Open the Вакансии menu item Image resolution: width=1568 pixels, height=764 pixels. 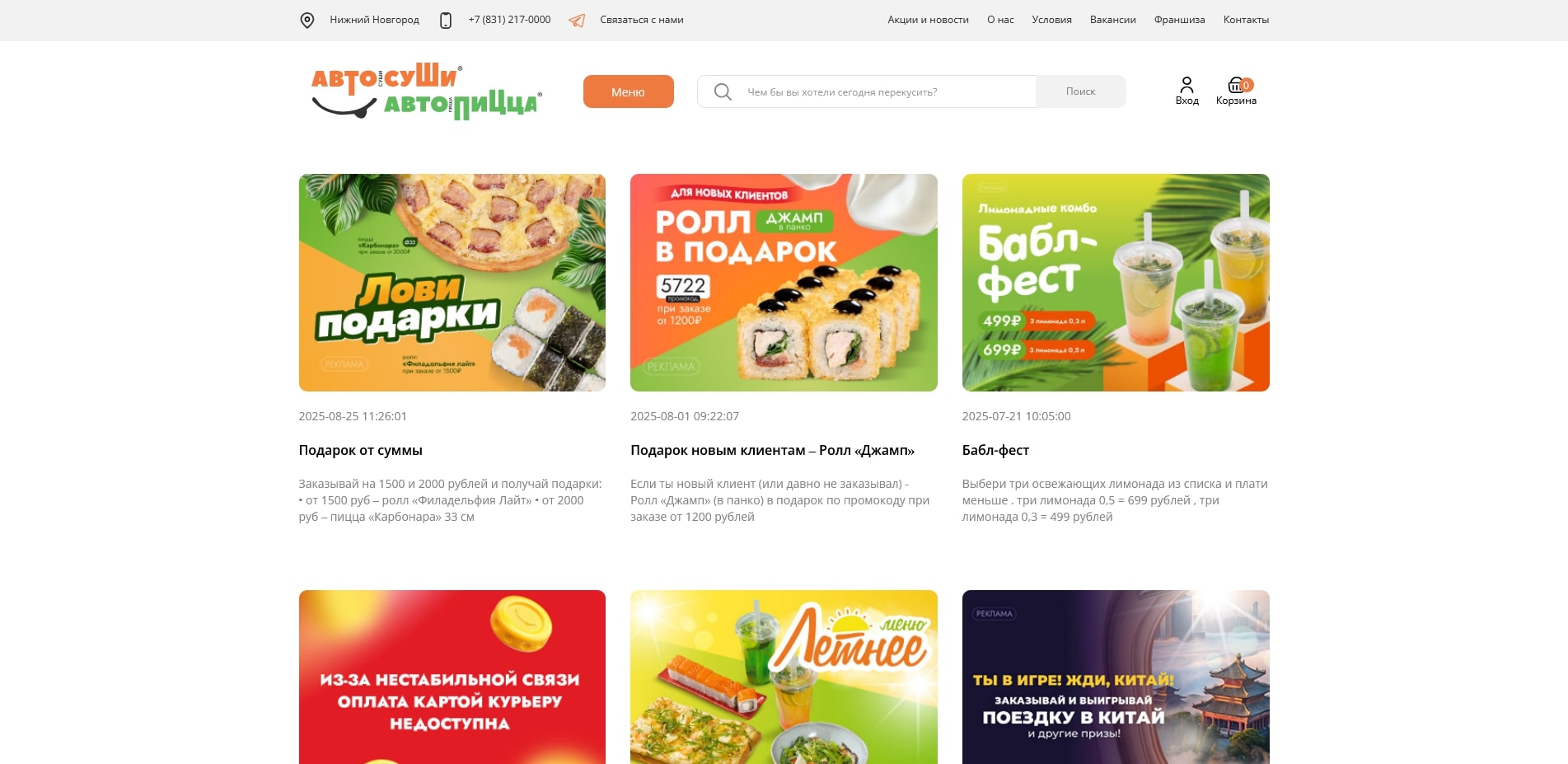coord(1112,20)
